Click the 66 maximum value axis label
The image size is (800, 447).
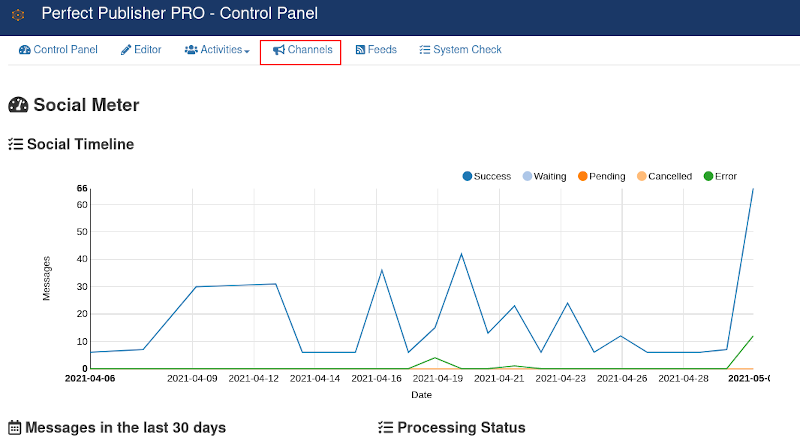pyautogui.click(x=82, y=188)
